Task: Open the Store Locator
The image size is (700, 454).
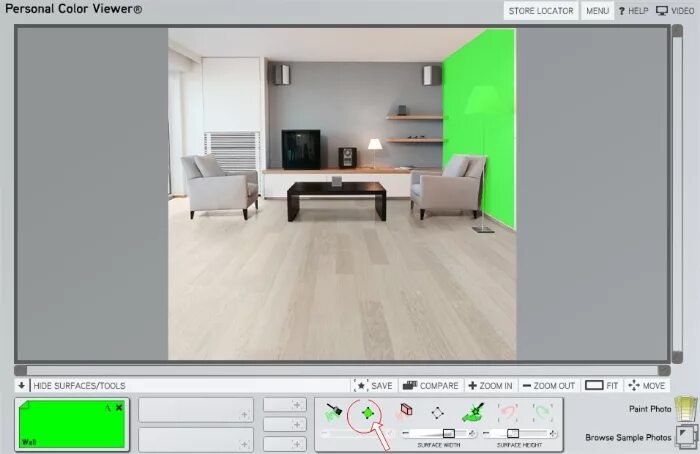Action: [541, 11]
